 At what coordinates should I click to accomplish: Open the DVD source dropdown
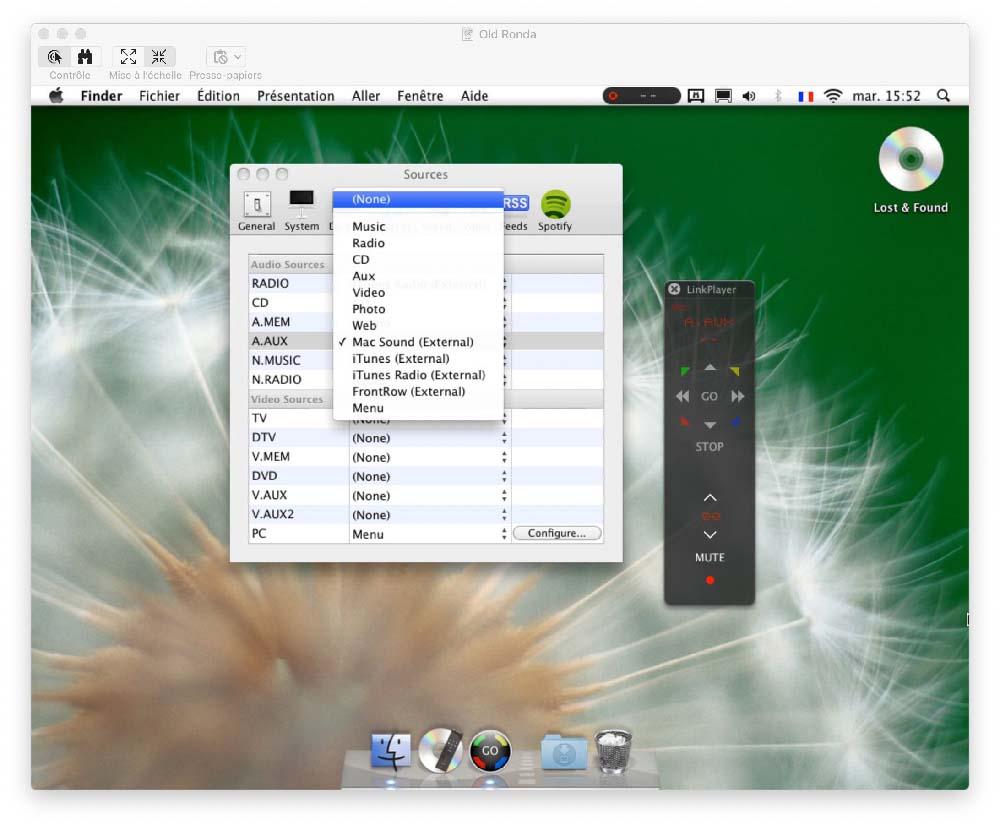pos(429,477)
